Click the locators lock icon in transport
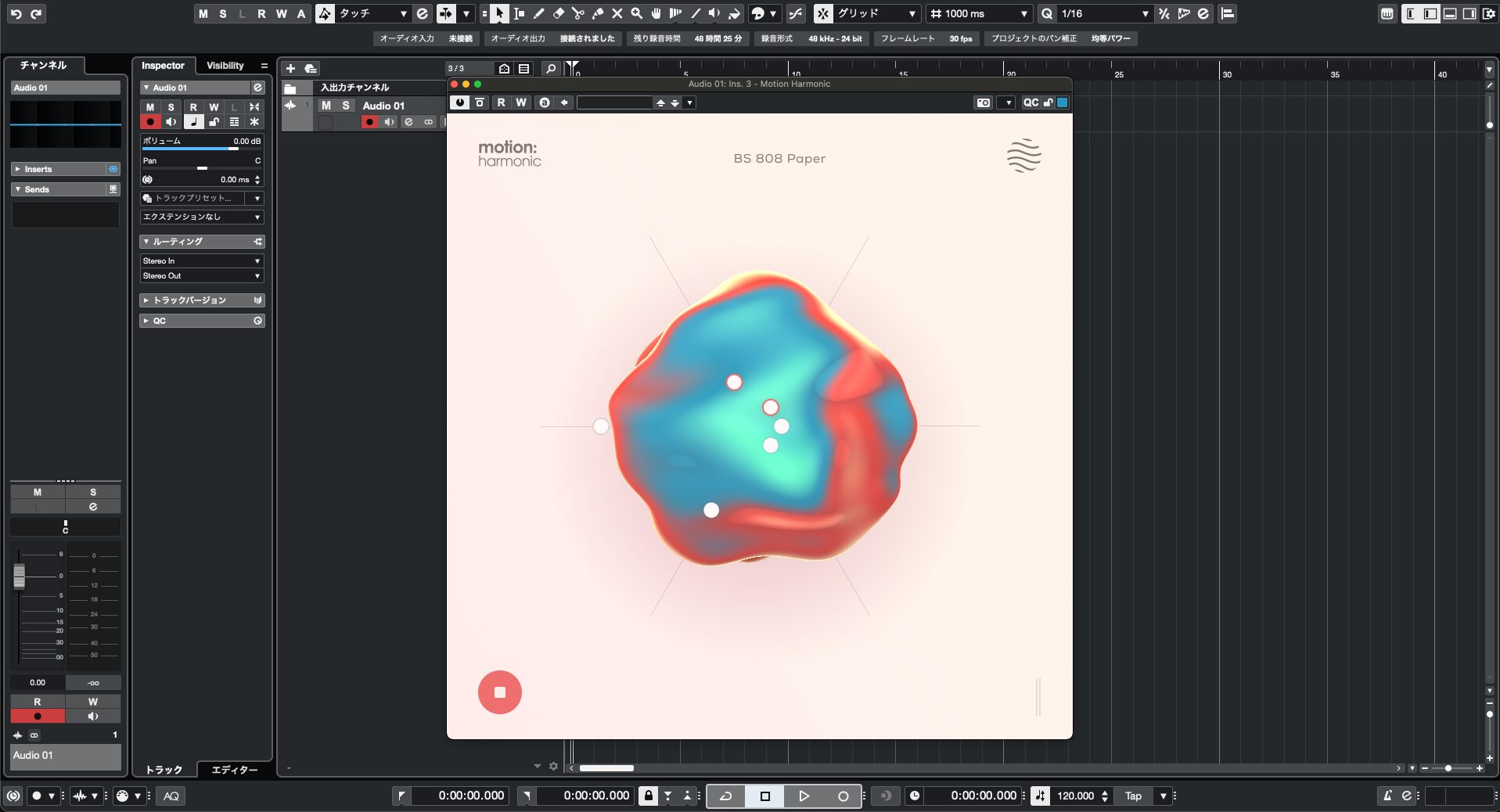The image size is (1500, 812). point(648,796)
